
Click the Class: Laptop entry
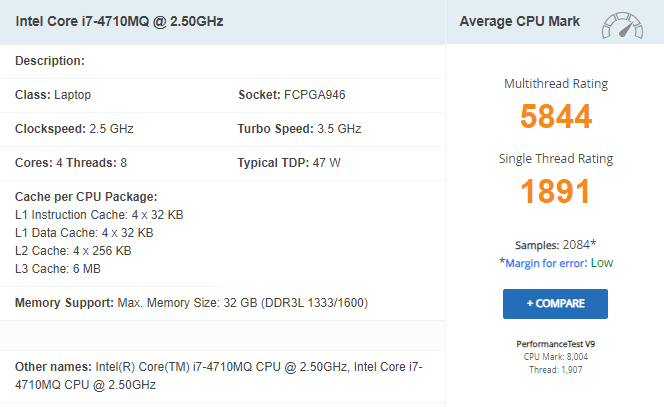pyautogui.click(x=55, y=95)
